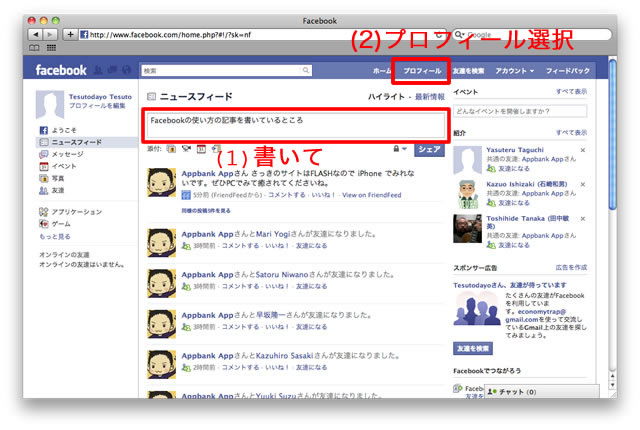This screenshot has width=640, height=430.
Task: Switch feed to ハイライト
Action: tap(386, 97)
